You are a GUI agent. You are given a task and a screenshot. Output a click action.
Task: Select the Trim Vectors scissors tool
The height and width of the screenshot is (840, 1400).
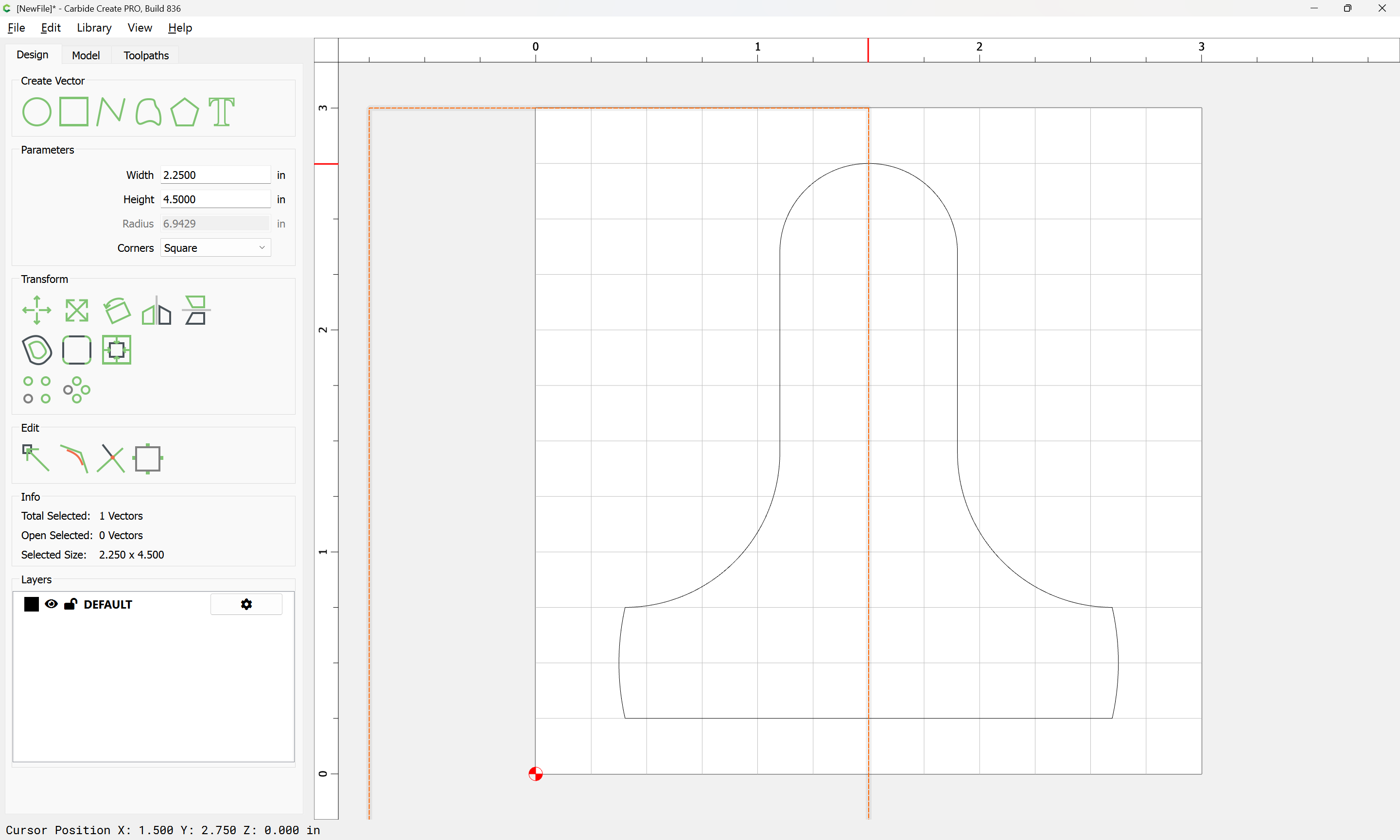point(110,458)
